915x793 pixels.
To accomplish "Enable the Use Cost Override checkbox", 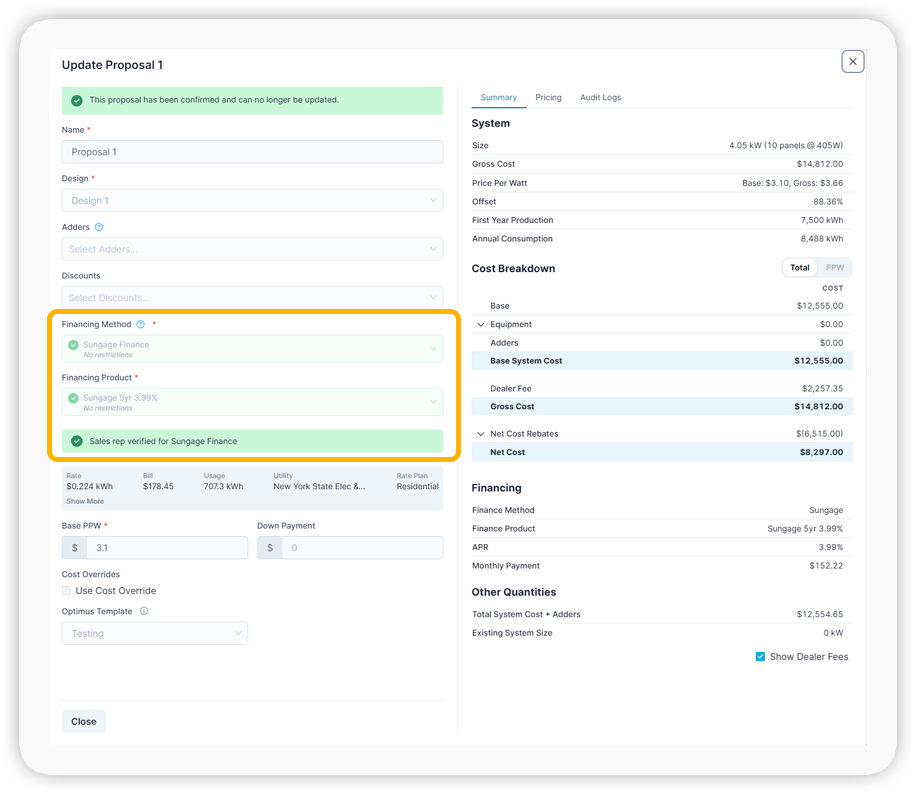I will pyautogui.click(x=67, y=590).
